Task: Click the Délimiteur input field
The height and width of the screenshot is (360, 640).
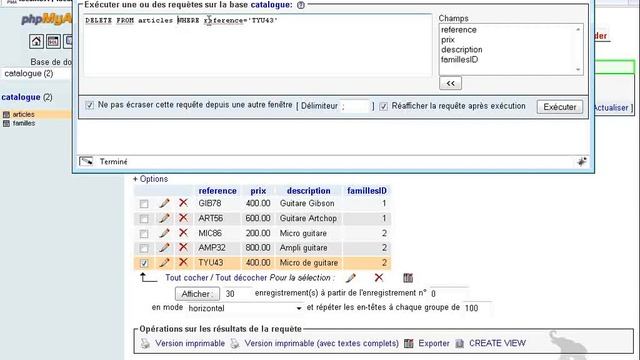Action: (356, 106)
